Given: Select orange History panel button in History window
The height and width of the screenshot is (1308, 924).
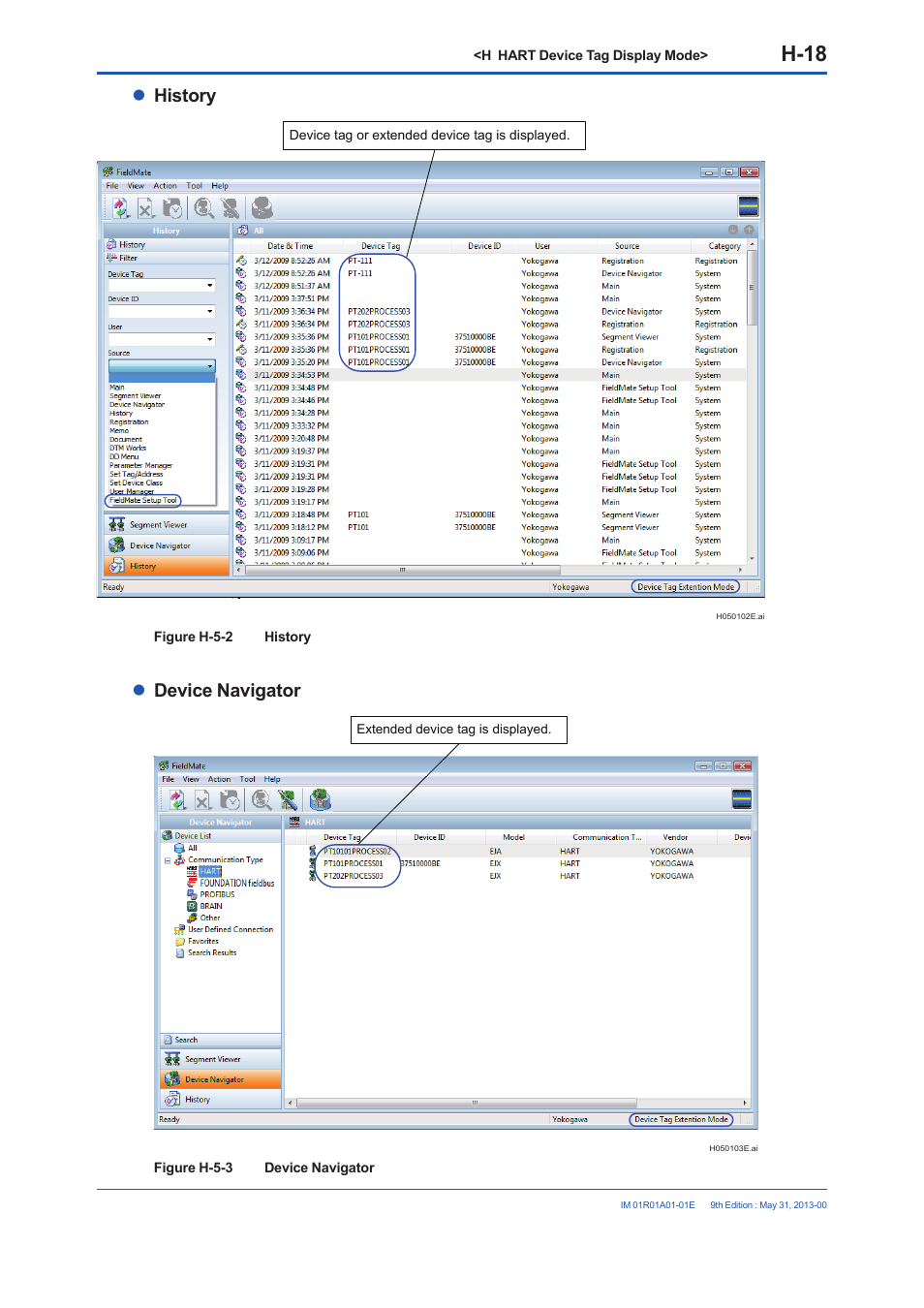Looking at the screenshot, I should [167, 566].
